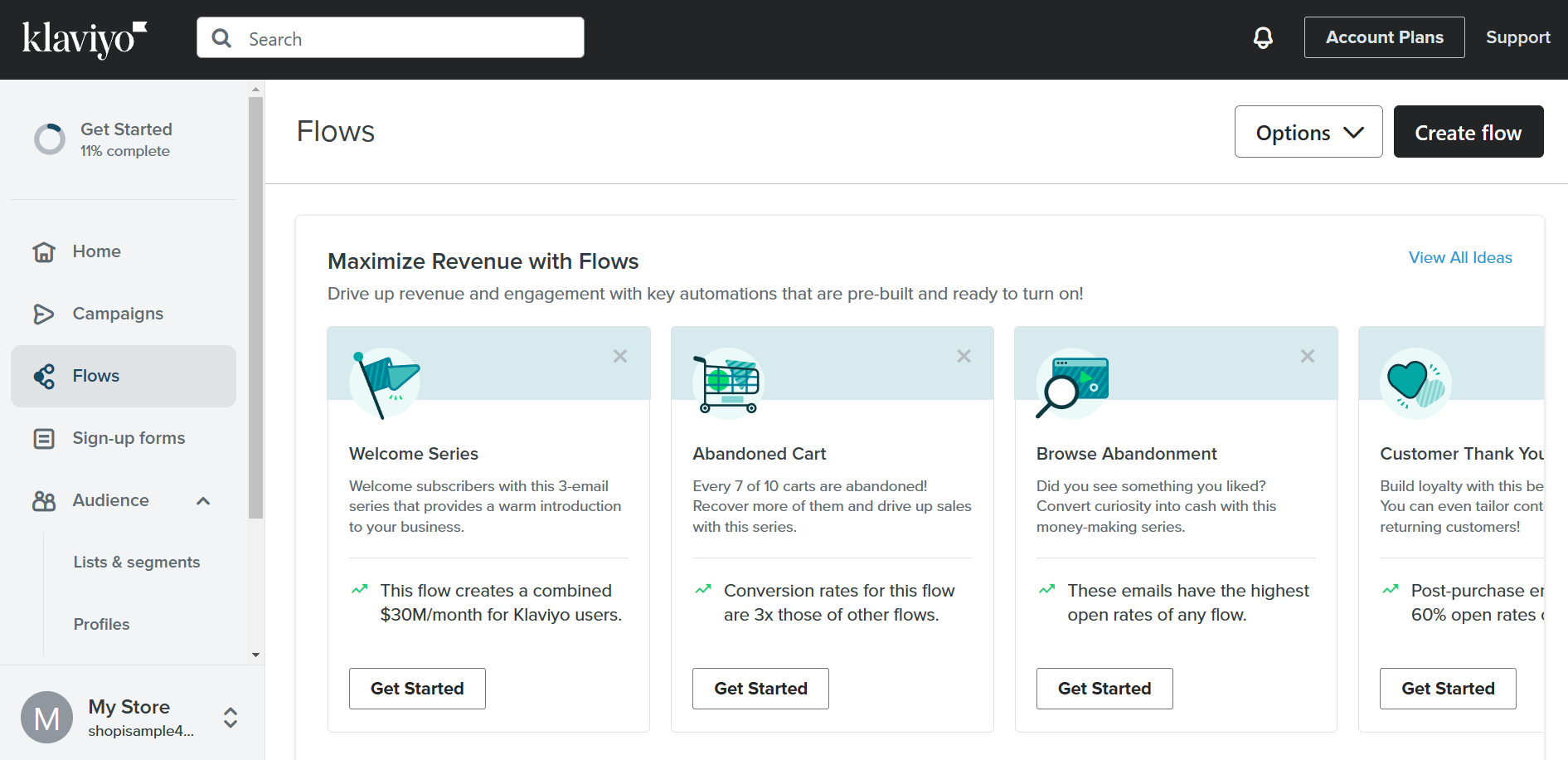
Task: Open the Get Started 11% complete item
Action: tap(103, 139)
